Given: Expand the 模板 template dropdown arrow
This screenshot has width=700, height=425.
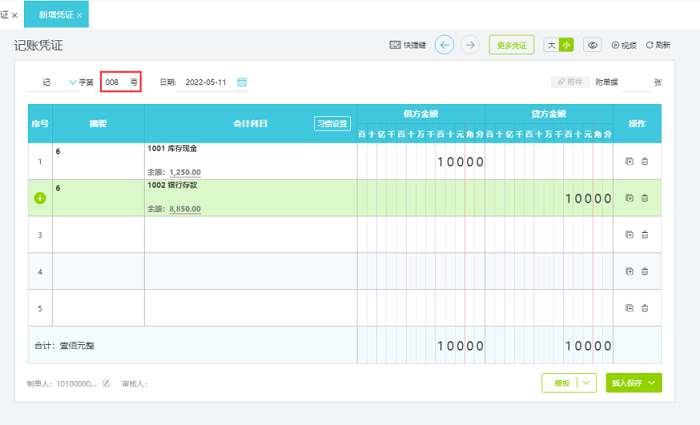Looking at the screenshot, I should (586, 382).
